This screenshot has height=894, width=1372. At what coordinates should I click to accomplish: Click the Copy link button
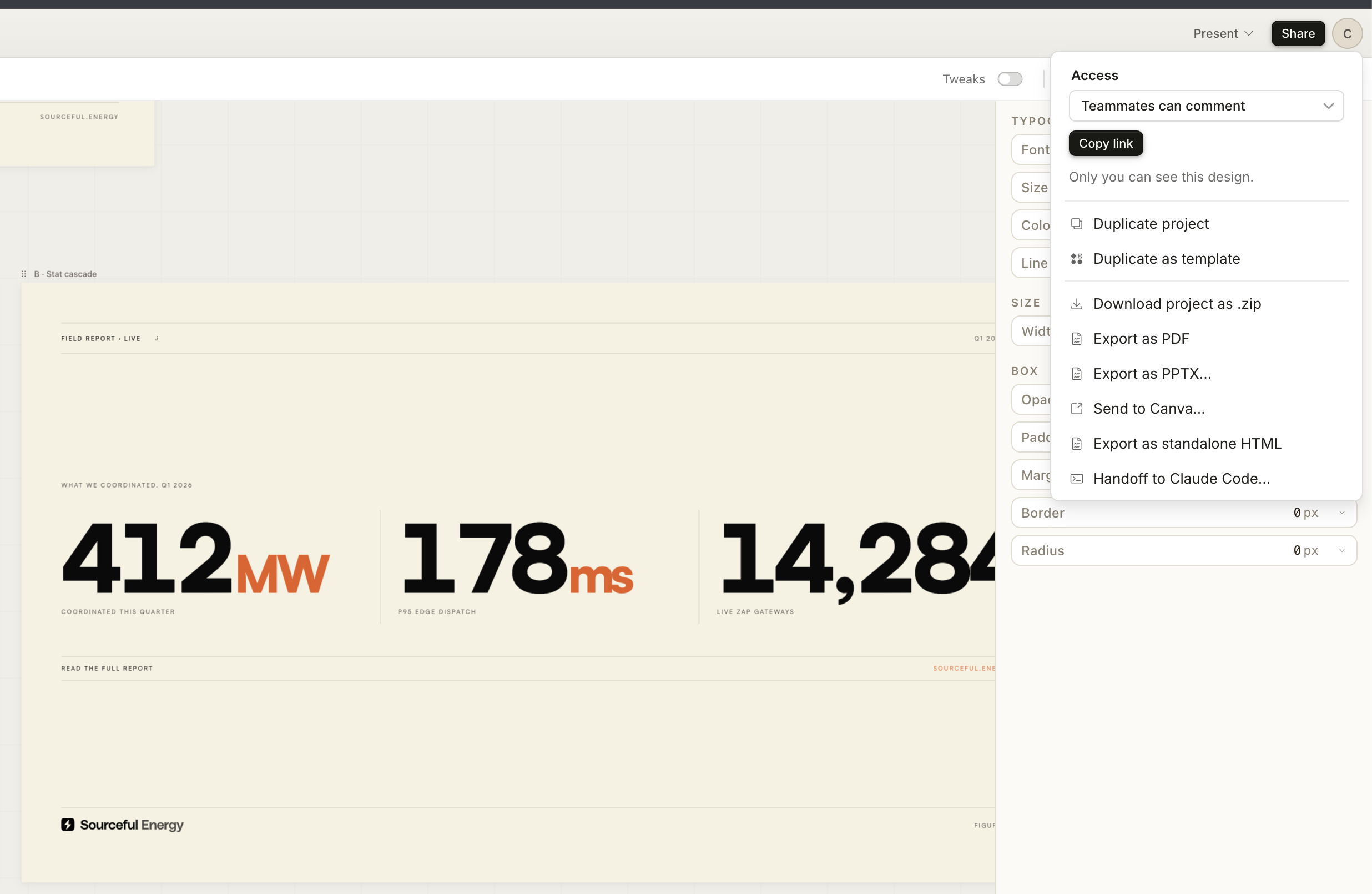pos(1105,143)
